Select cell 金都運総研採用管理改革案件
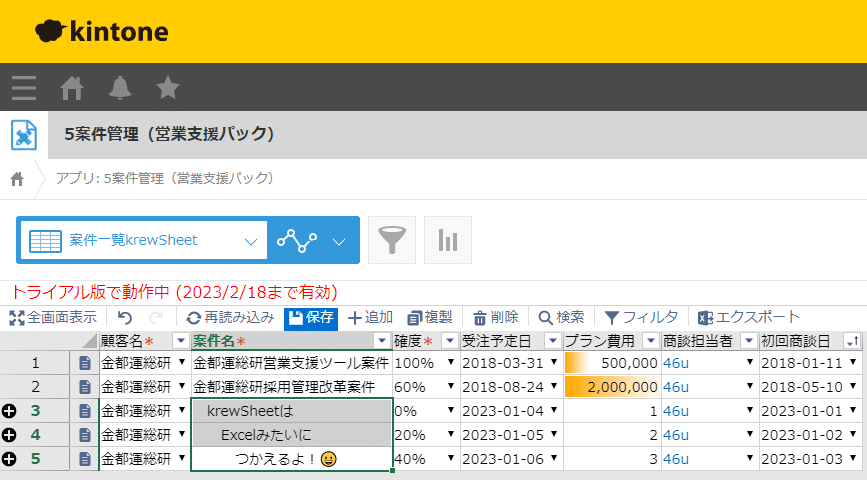Viewport: 867px width, 480px height. (291, 387)
